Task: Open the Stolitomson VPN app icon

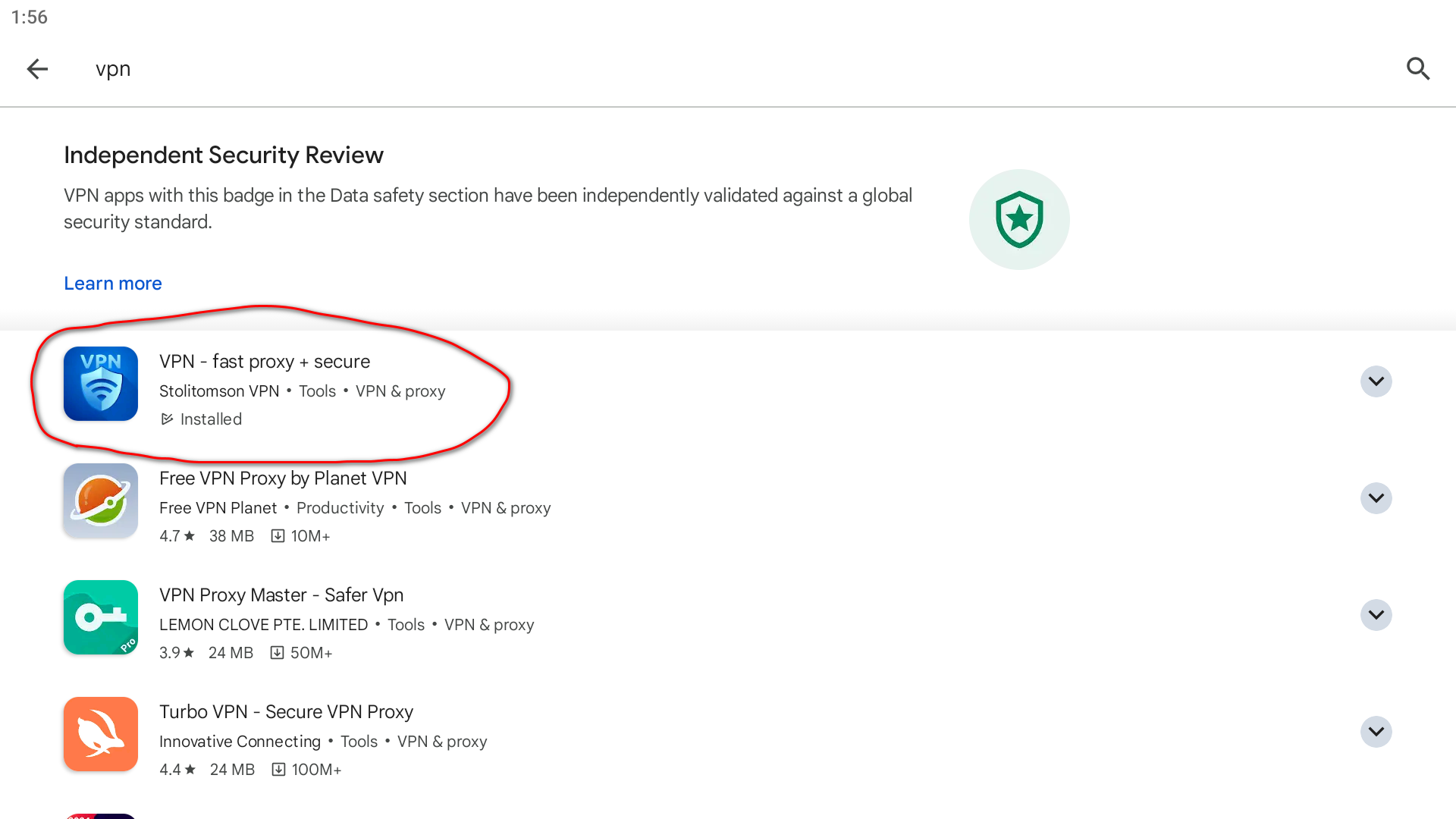Action: tap(101, 384)
